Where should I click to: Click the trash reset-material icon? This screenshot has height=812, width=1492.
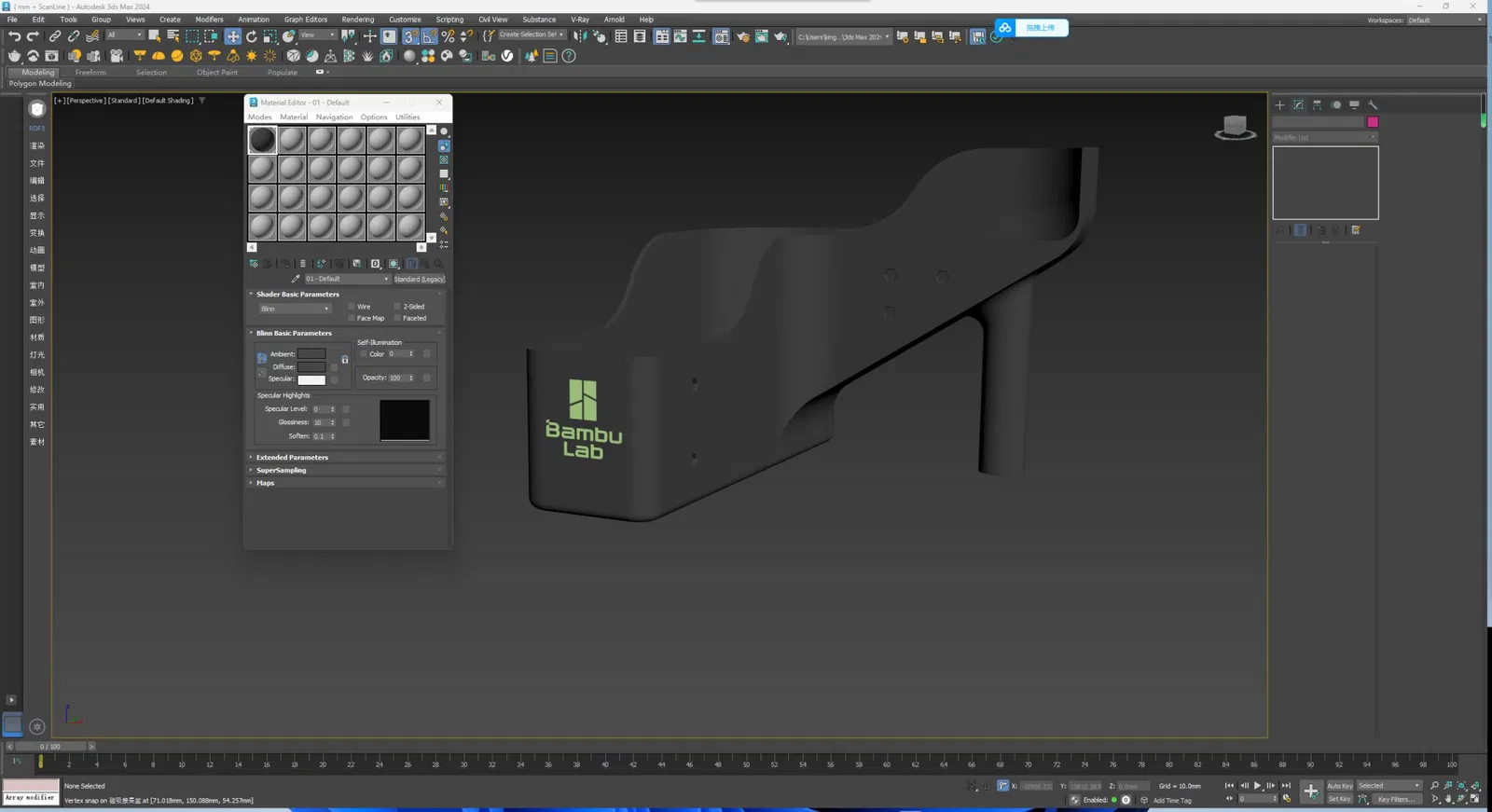(302, 264)
